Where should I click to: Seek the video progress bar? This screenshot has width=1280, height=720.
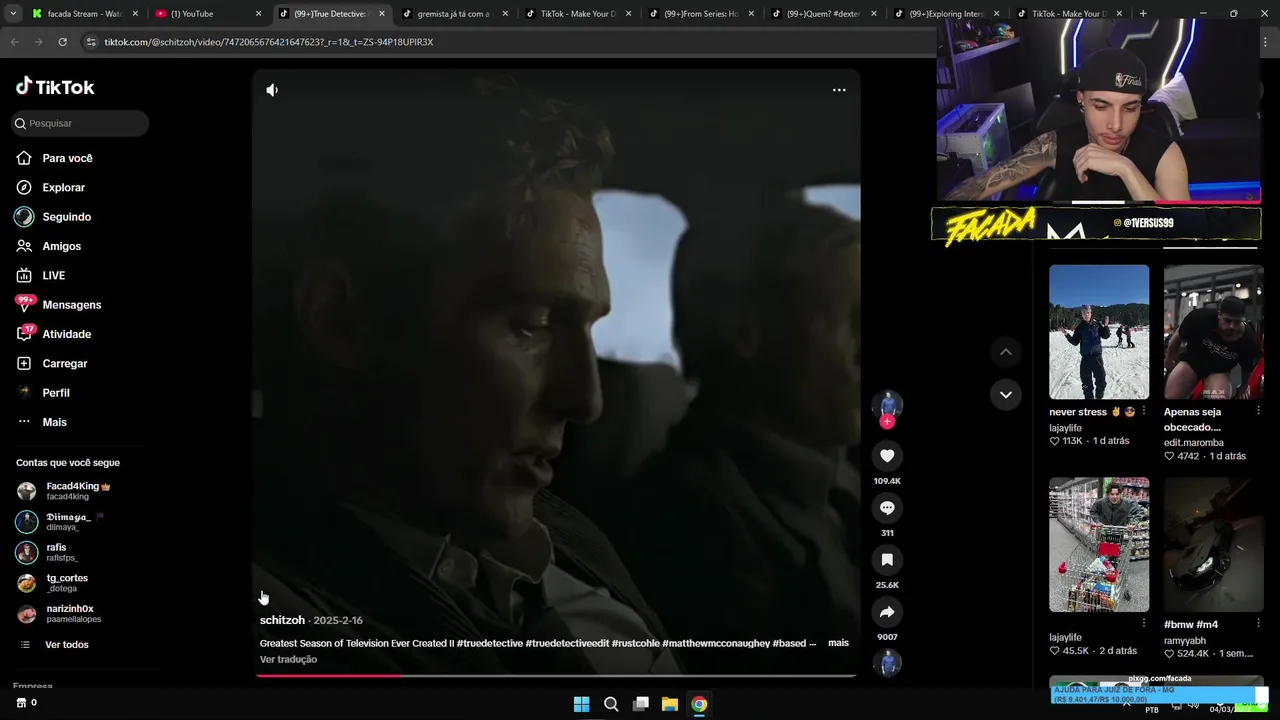coord(556,676)
